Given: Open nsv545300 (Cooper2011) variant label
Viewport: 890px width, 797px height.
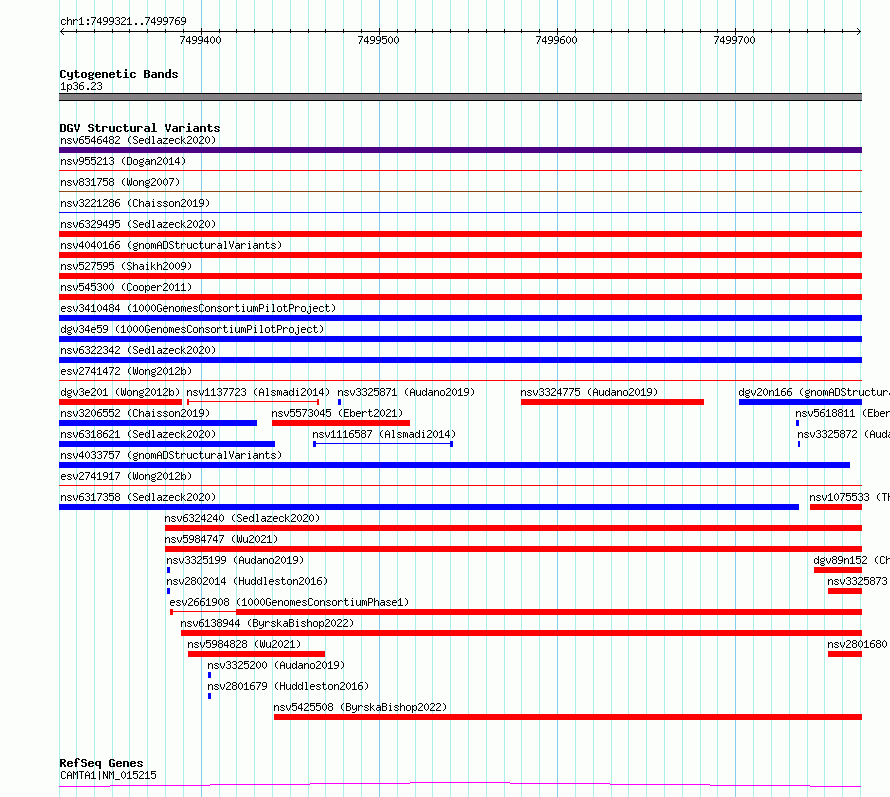Looking at the screenshot, I should 126,287.
